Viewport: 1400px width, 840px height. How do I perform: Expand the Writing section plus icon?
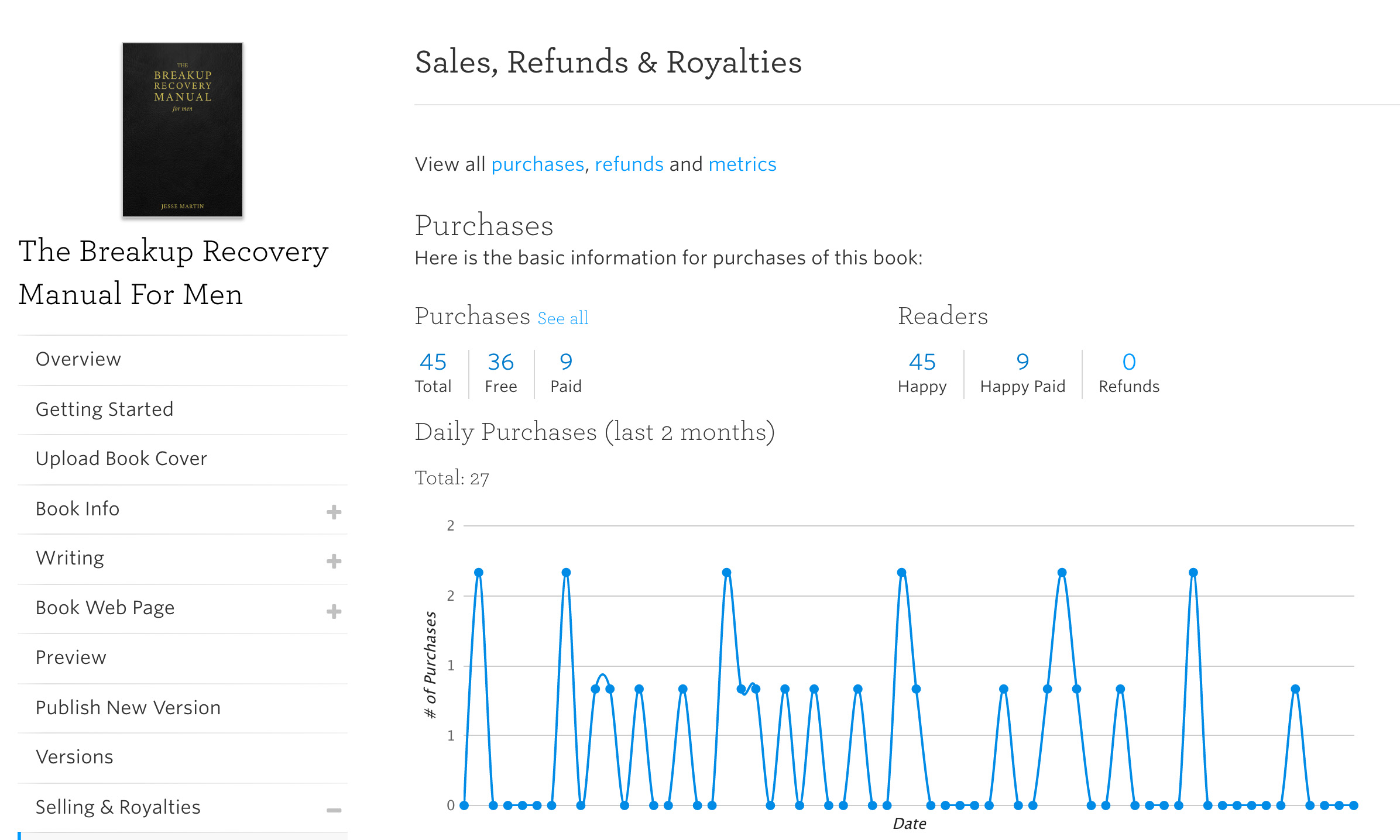(334, 561)
